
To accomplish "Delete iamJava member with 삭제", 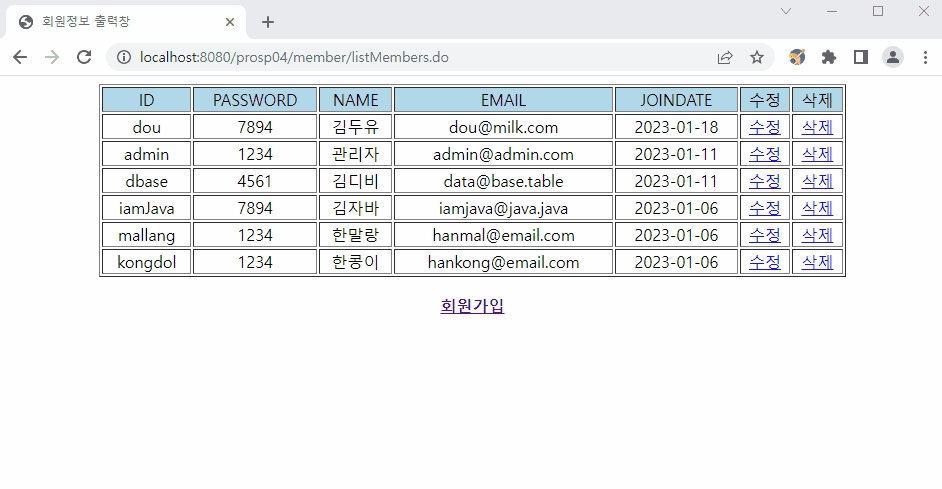I will tap(818, 208).
